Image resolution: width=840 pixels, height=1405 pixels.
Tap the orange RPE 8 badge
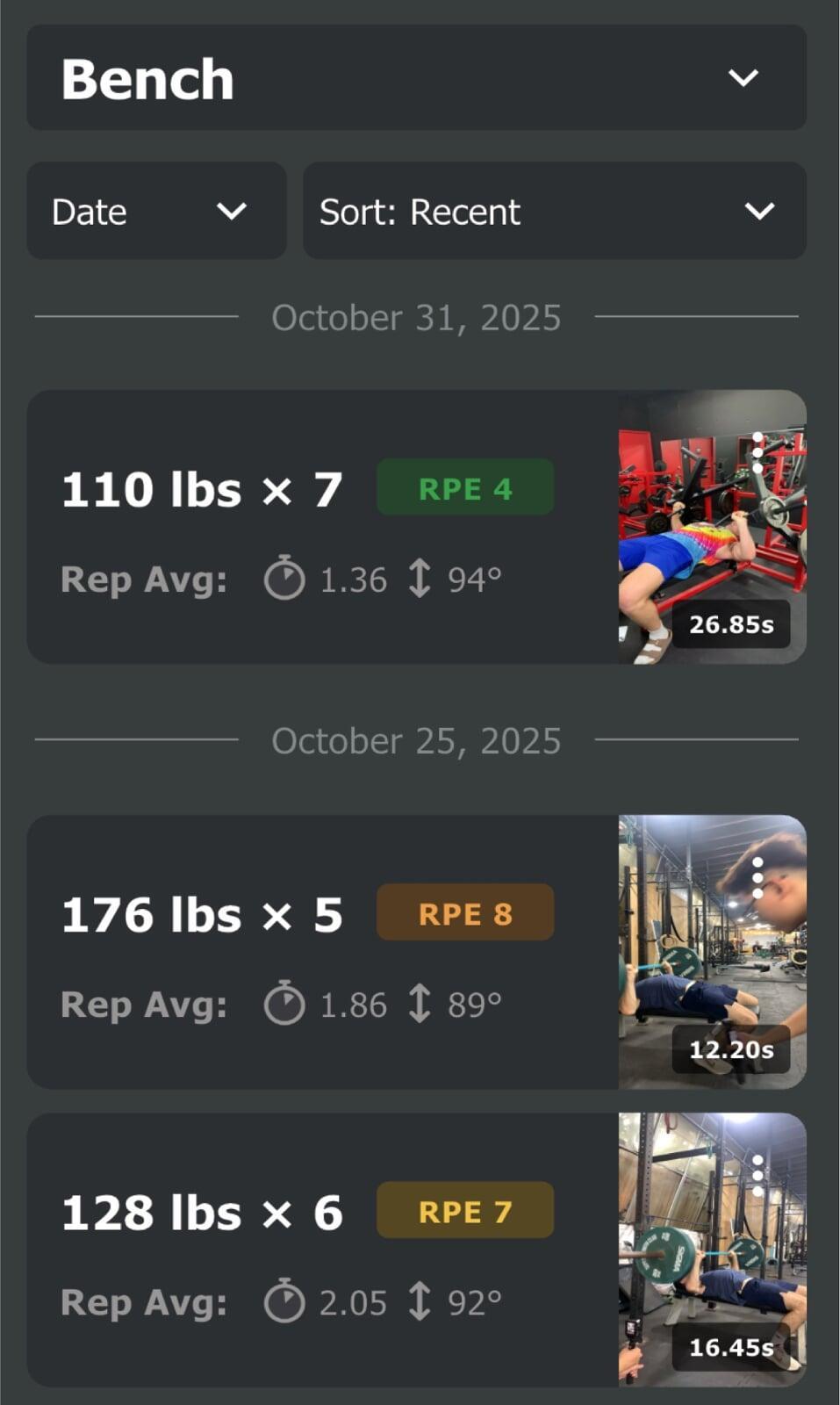pos(465,912)
